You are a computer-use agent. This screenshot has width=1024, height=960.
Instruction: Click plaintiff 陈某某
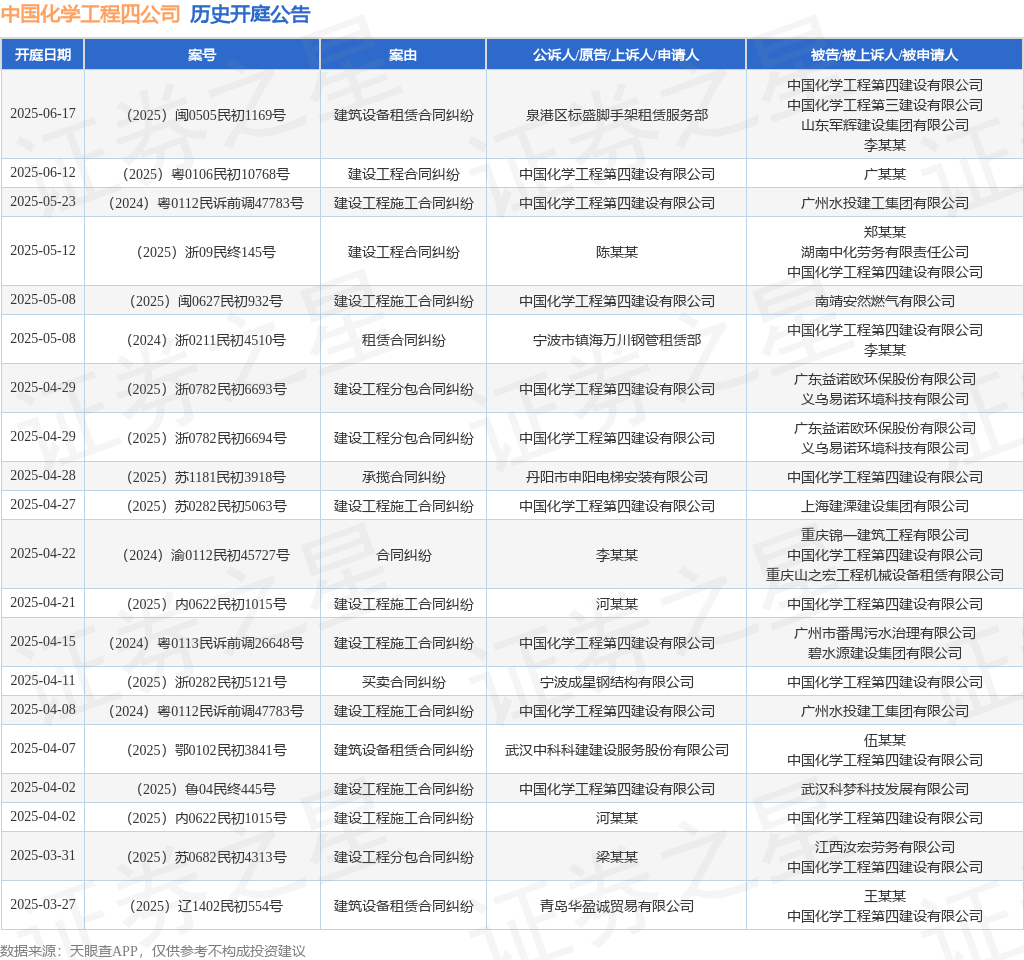click(616, 252)
